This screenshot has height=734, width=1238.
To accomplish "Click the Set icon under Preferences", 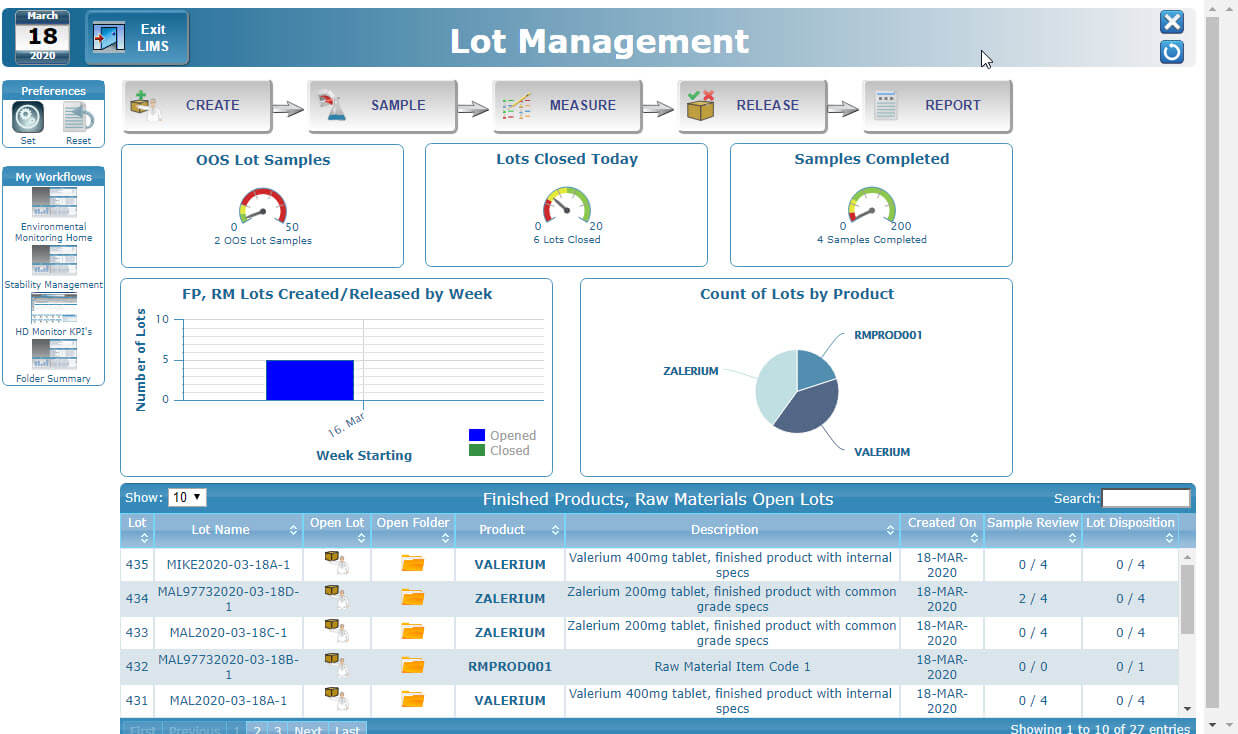I will tap(26, 117).
